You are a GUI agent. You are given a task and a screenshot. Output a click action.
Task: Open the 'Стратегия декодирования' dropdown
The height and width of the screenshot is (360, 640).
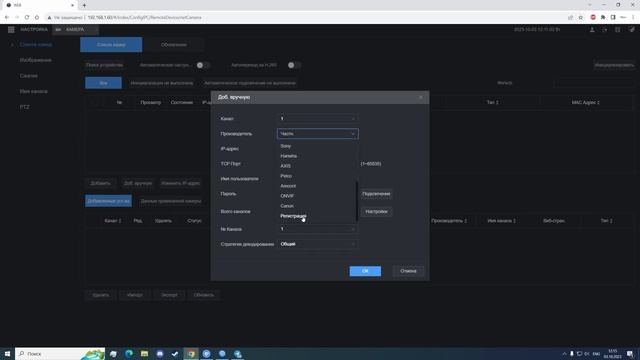318,244
